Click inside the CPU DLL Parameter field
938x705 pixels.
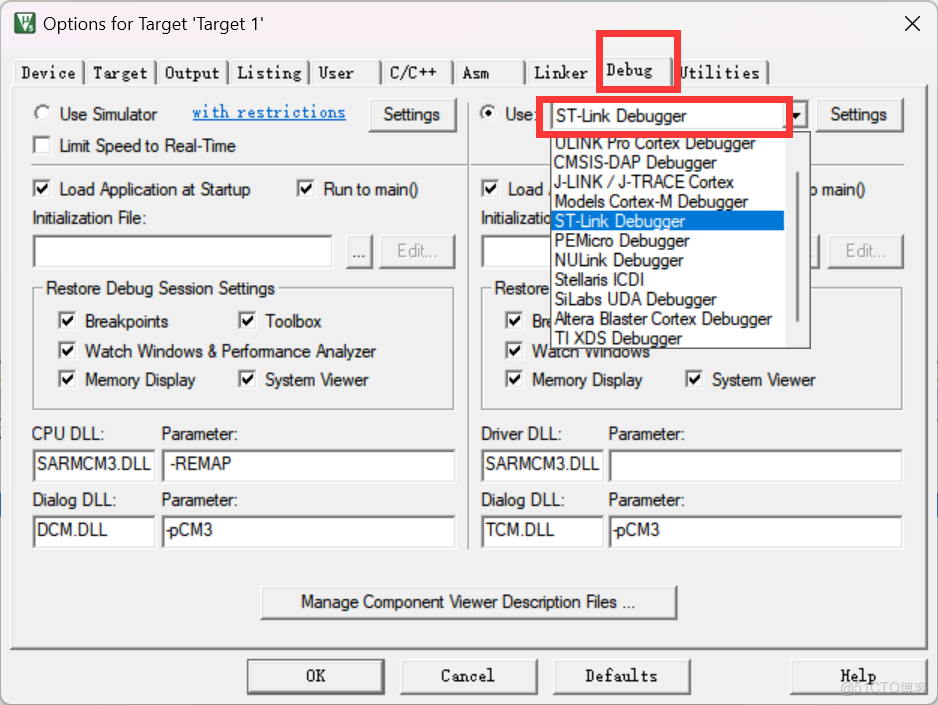(x=308, y=466)
